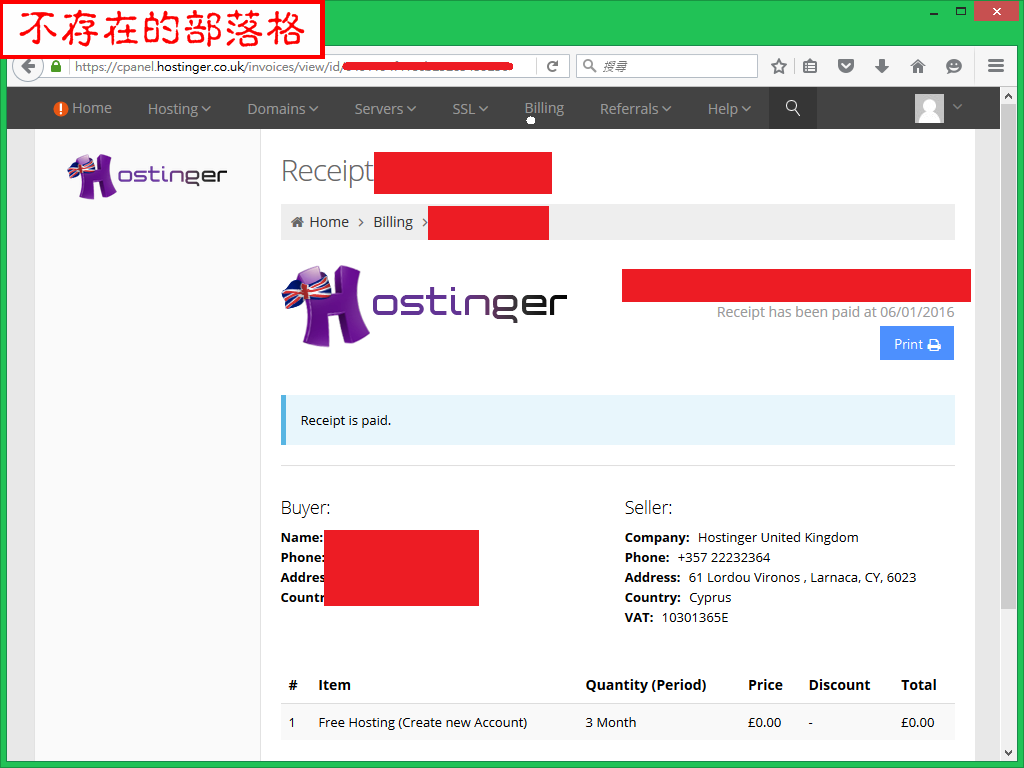Viewport: 1024px width, 768px height.
Task: Go to the browser home page icon
Action: coord(918,66)
